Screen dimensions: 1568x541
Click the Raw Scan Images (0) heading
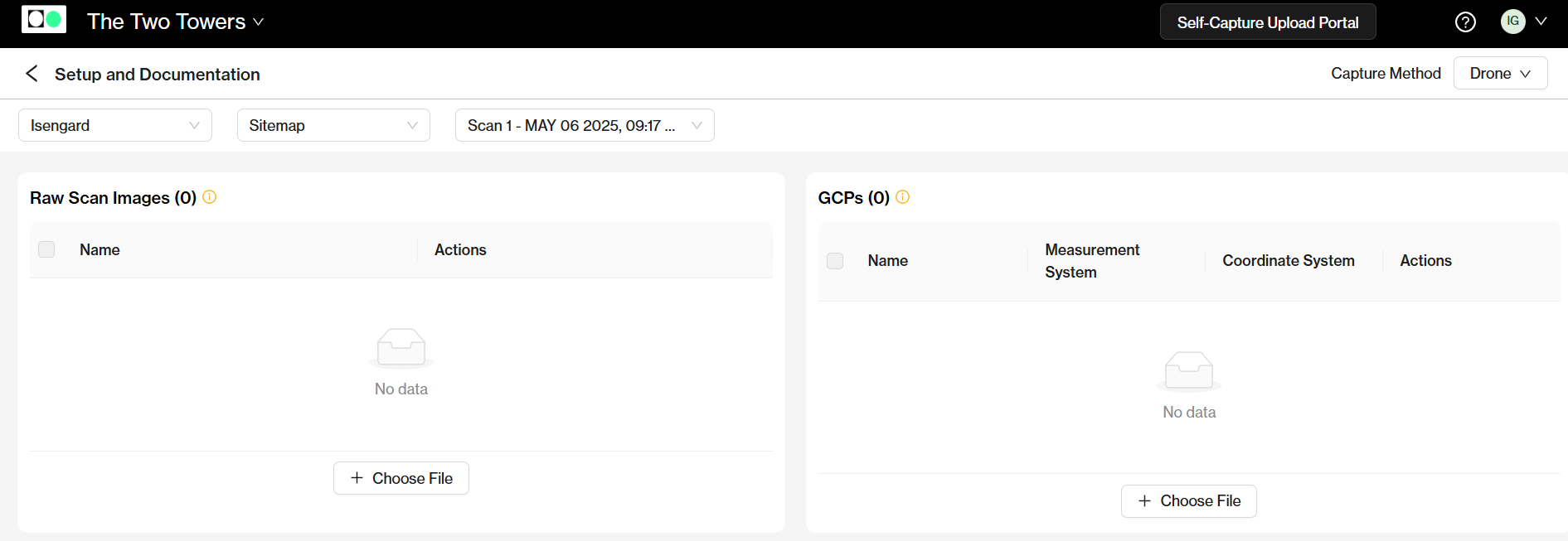113,198
